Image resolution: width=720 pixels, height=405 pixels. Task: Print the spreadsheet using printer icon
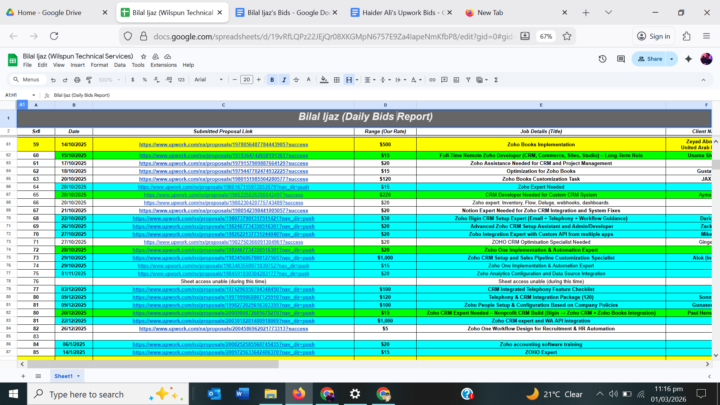77,80
